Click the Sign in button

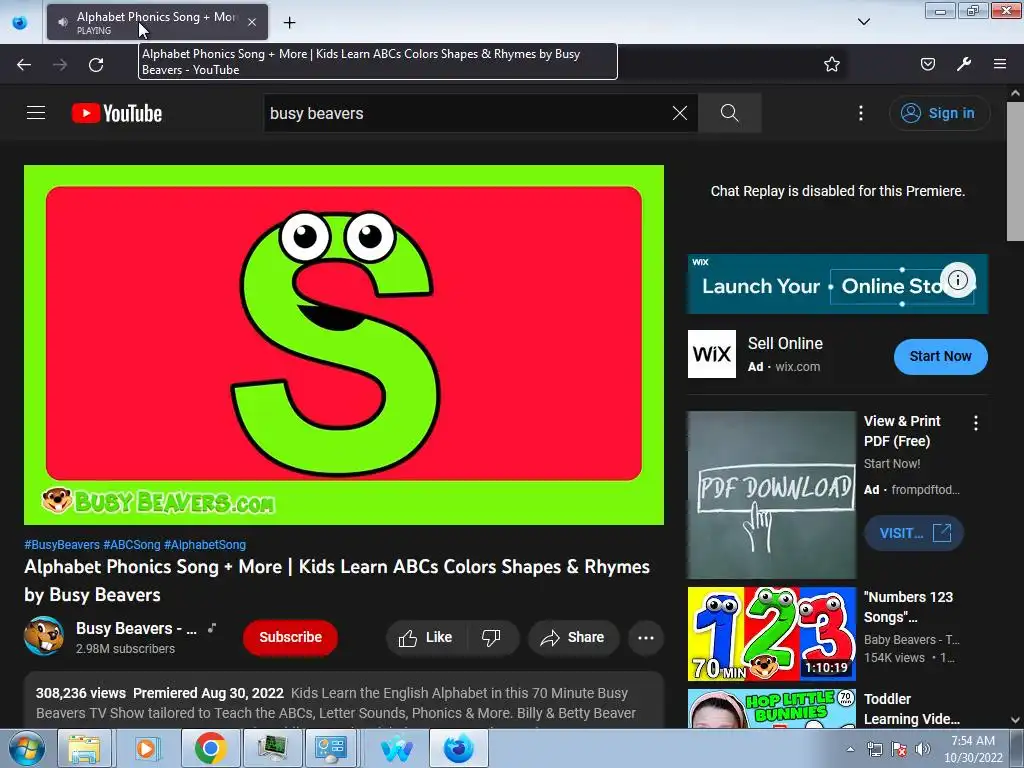(939, 113)
